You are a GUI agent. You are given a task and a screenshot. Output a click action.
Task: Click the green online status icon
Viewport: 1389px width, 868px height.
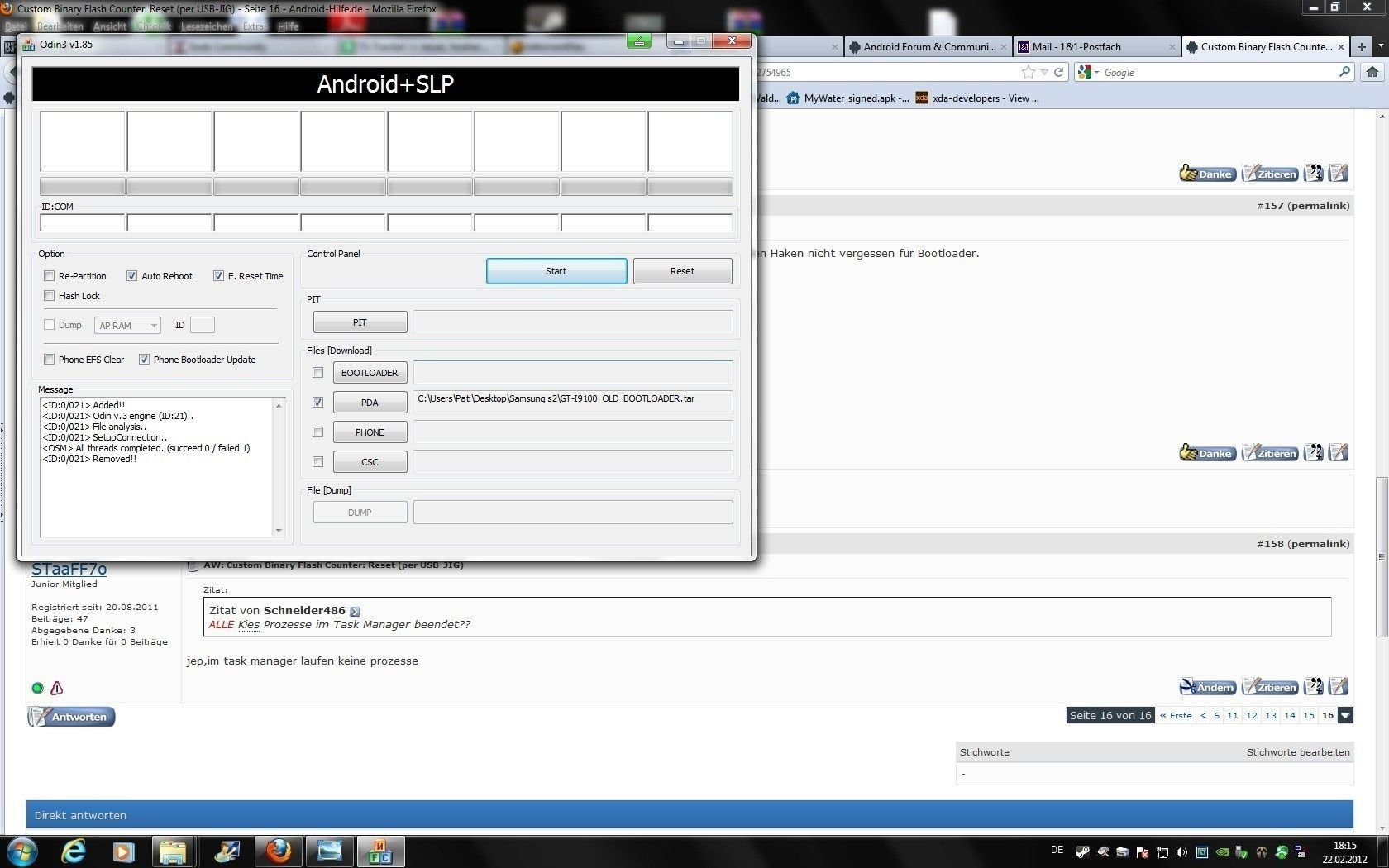pos(37,688)
